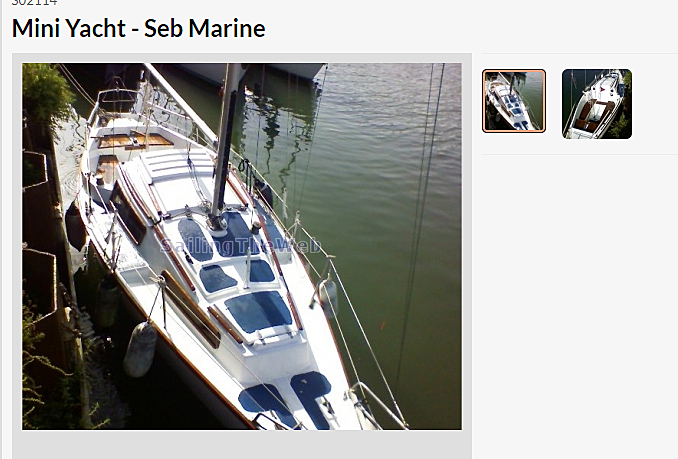
Task: Click the Mini Yacht - Seb Marine title
Action: (138, 29)
